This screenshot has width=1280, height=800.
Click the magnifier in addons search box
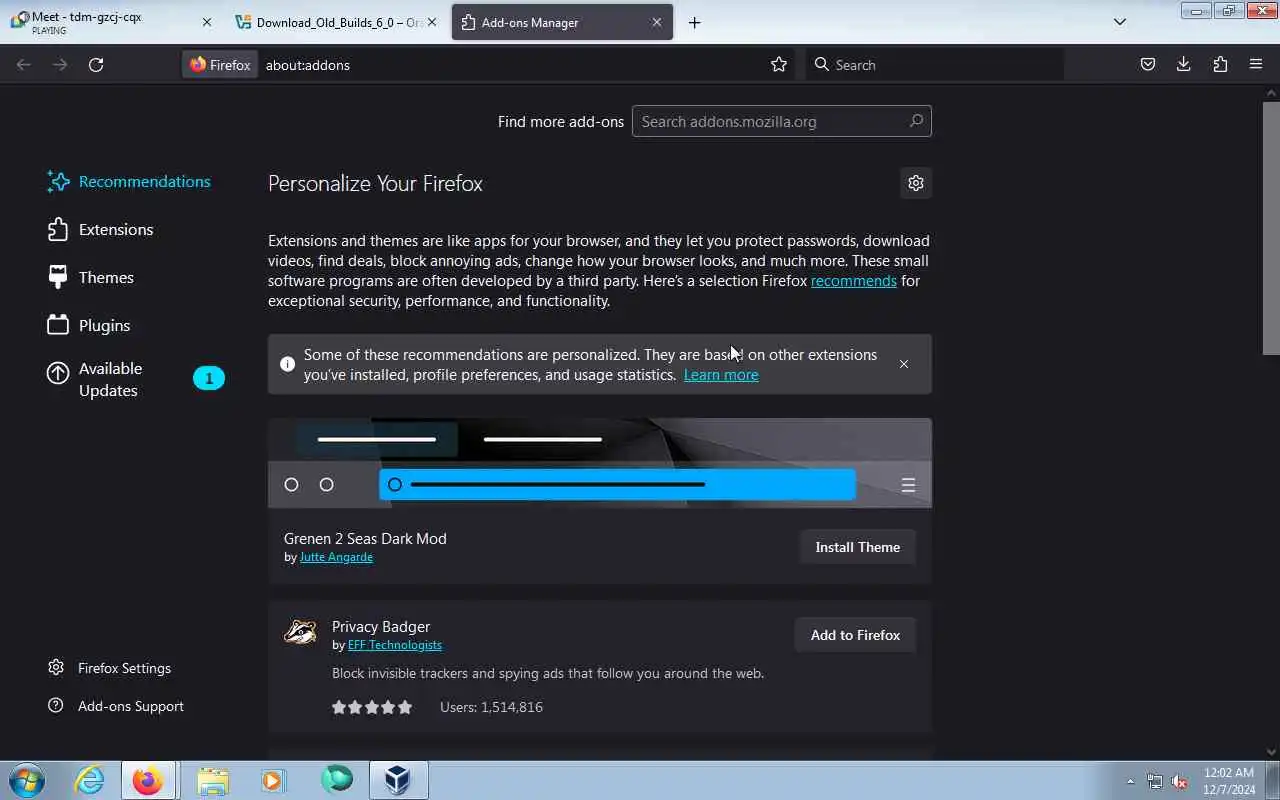[916, 121]
